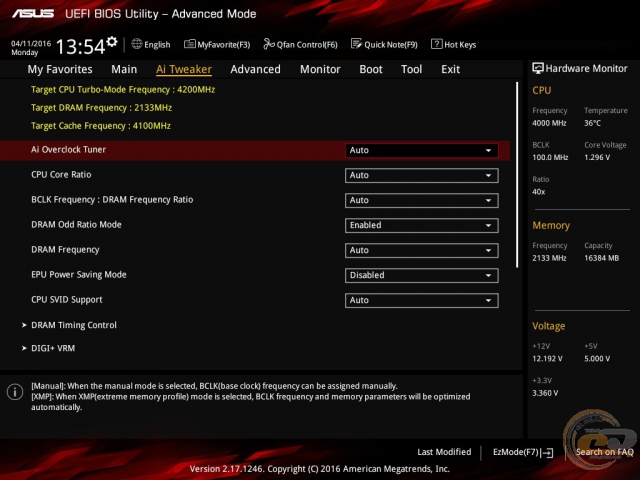Click the +12V reading 12.192 V
Image resolution: width=640 pixels, height=480 pixels.
point(547,359)
